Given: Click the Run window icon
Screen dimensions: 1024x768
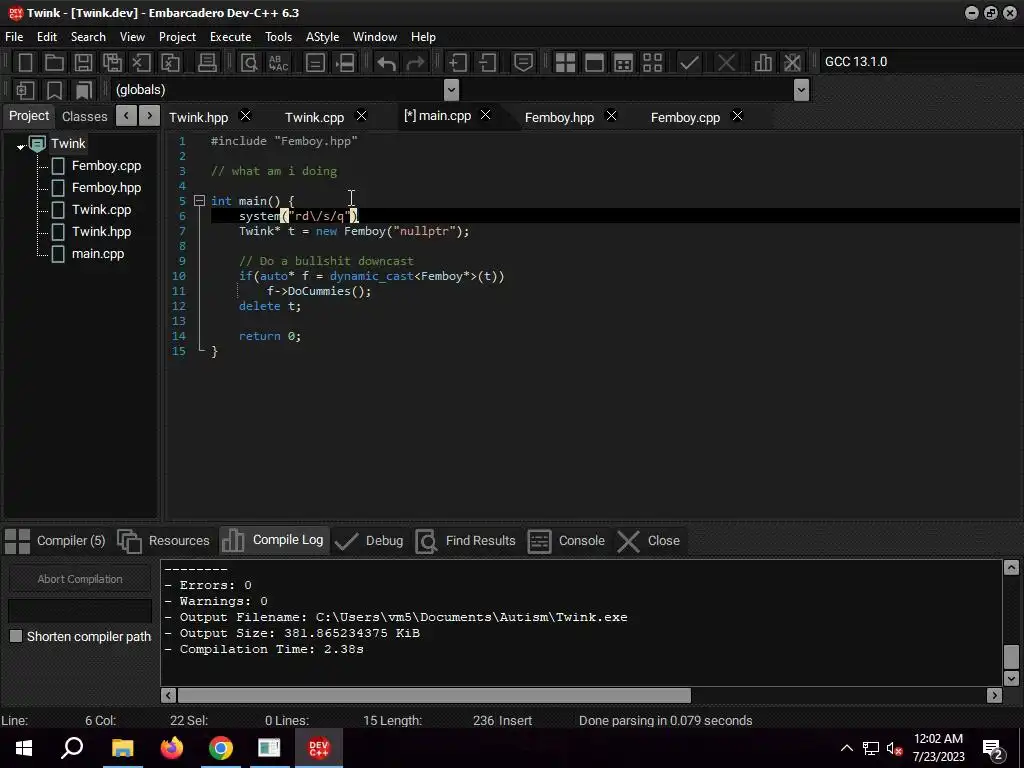Looking at the screenshot, I should click(594, 63).
